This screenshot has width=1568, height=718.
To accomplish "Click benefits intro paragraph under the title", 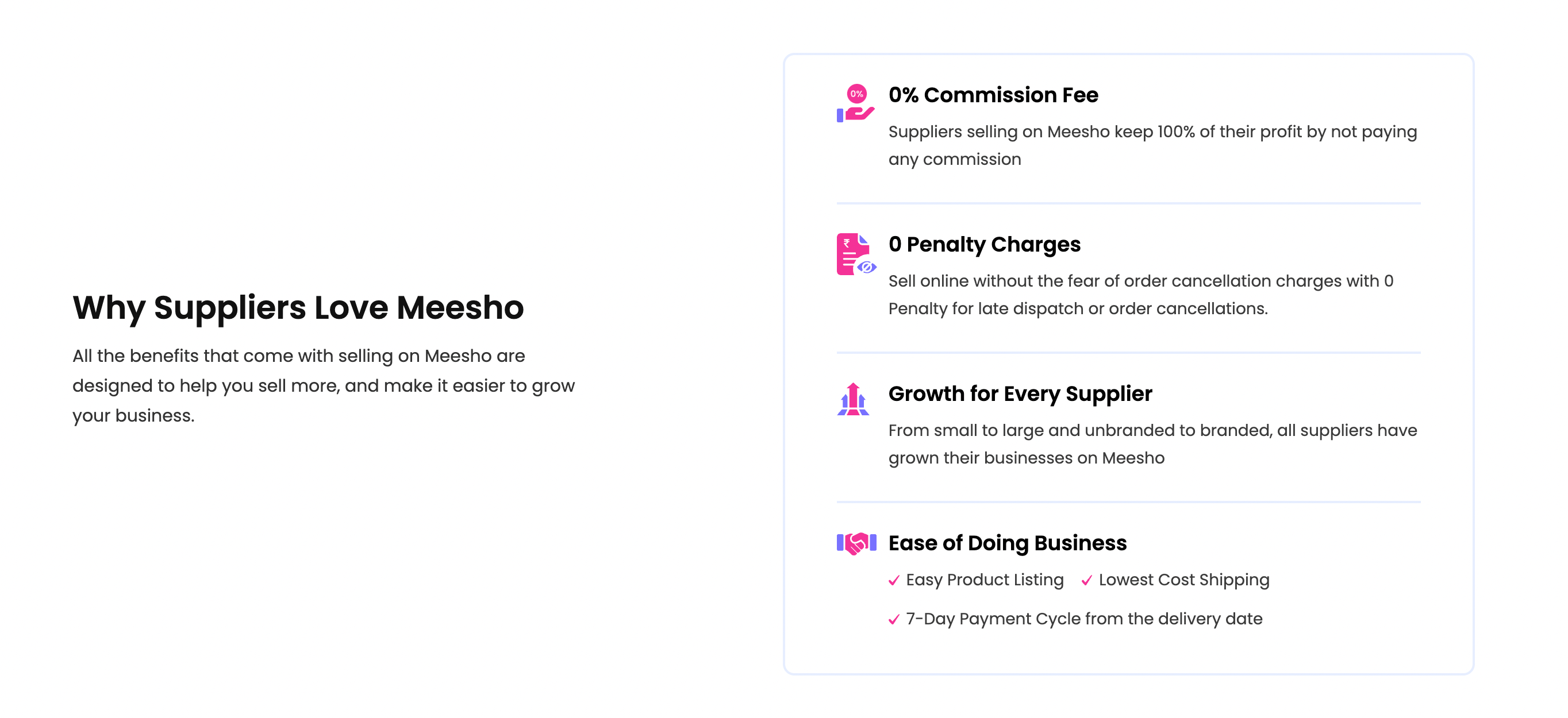I will coord(323,386).
